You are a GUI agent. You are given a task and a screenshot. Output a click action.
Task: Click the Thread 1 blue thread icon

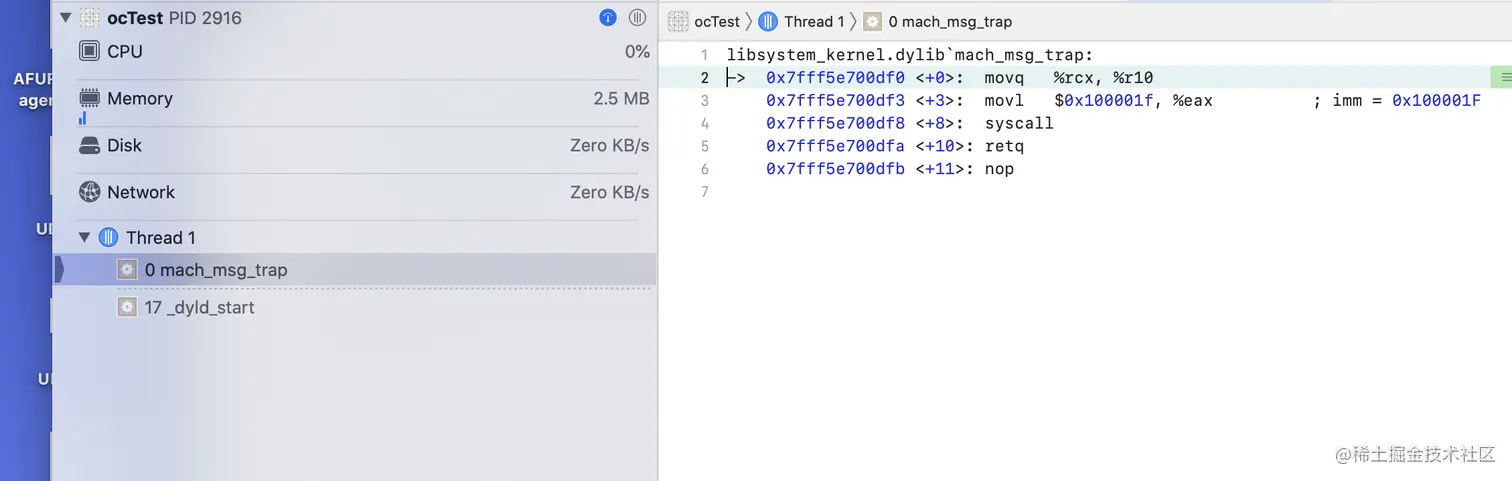point(109,237)
